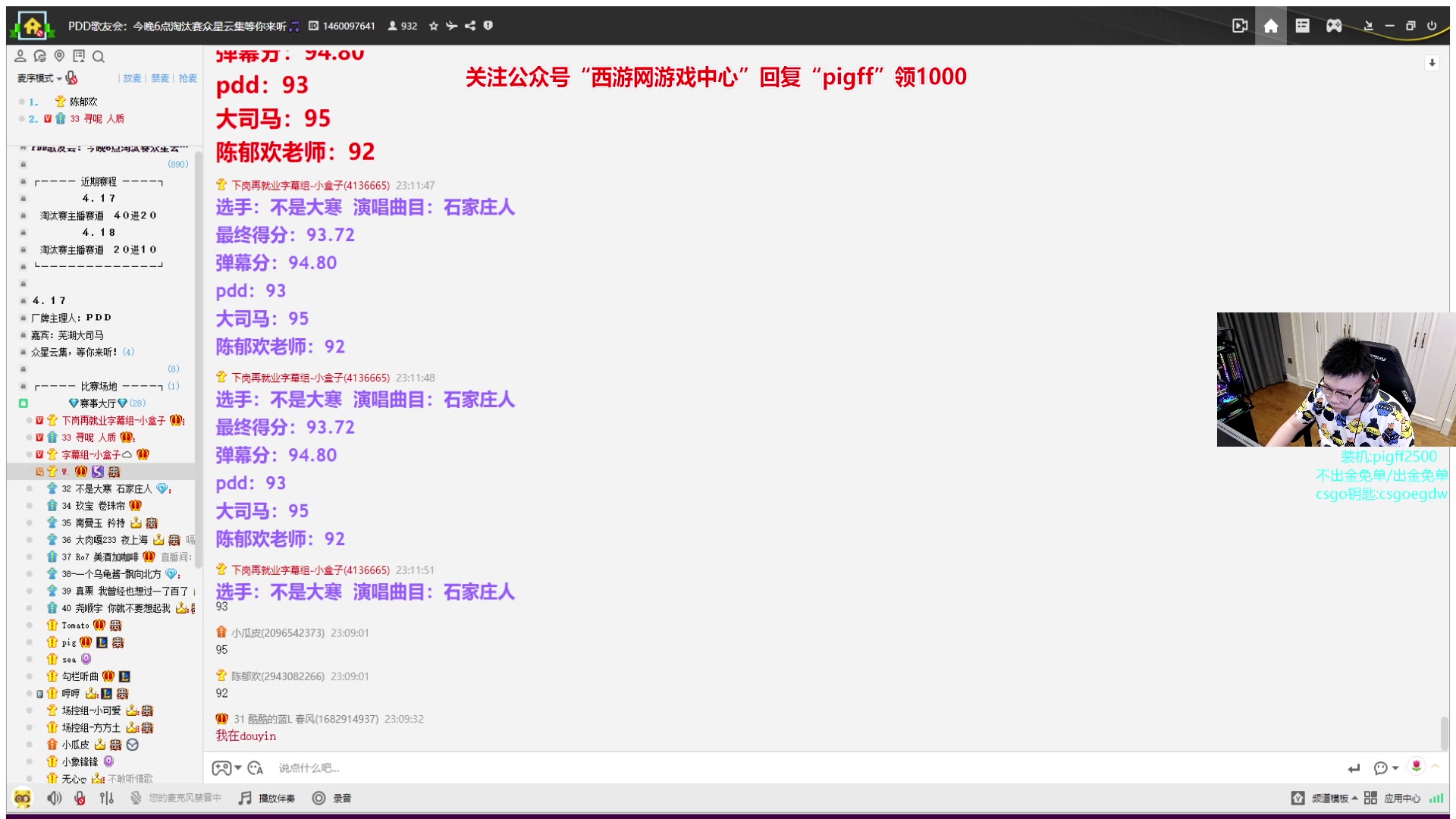The height and width of the screenshot is (819, 1456).
Task: Open the 麦序模式 dropdown
Action: 39,78
